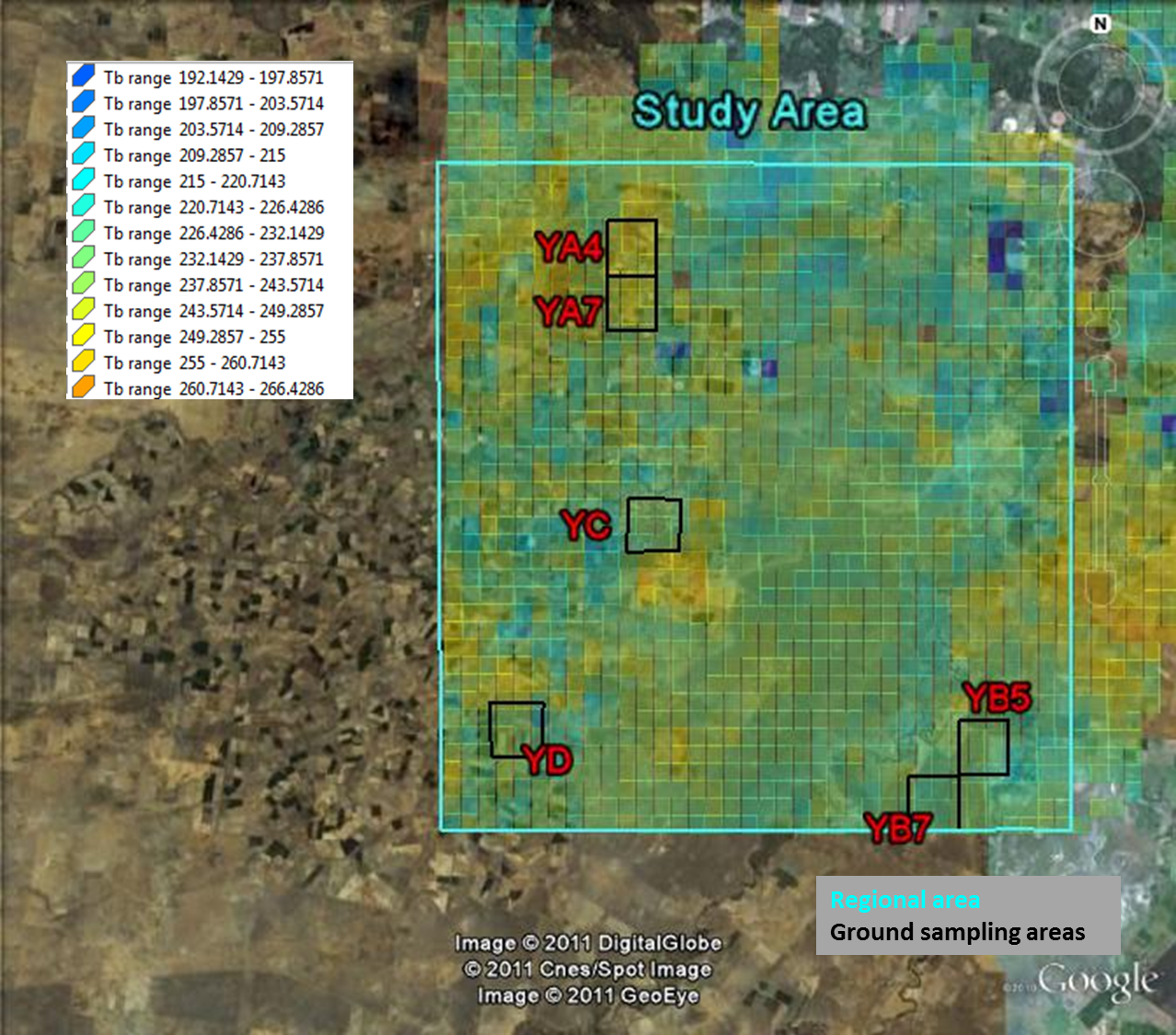This screenshot has width=1176, height=1035.
Task: Click the 'Study Area' title text
Action: 749,111
